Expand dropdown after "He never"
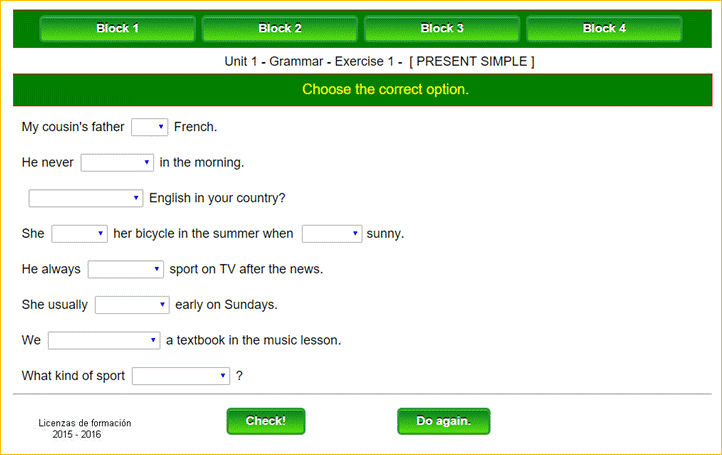 pos(117,162)
